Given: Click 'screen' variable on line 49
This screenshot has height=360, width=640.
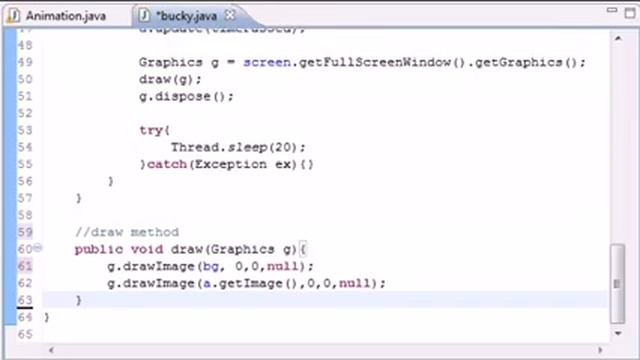Looking at the screenshot, I should point(267,62).
